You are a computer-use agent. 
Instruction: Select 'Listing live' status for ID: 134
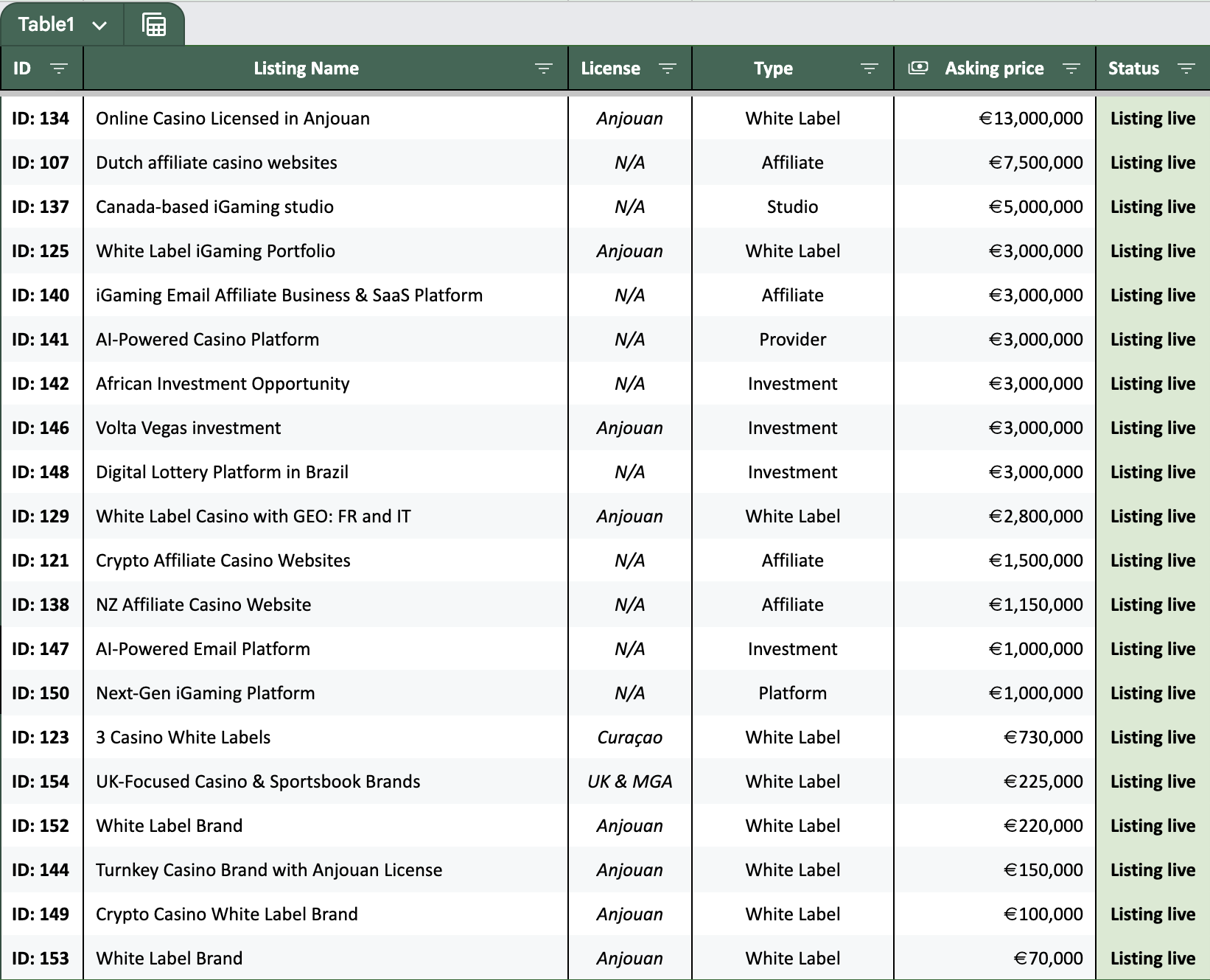1153,119
